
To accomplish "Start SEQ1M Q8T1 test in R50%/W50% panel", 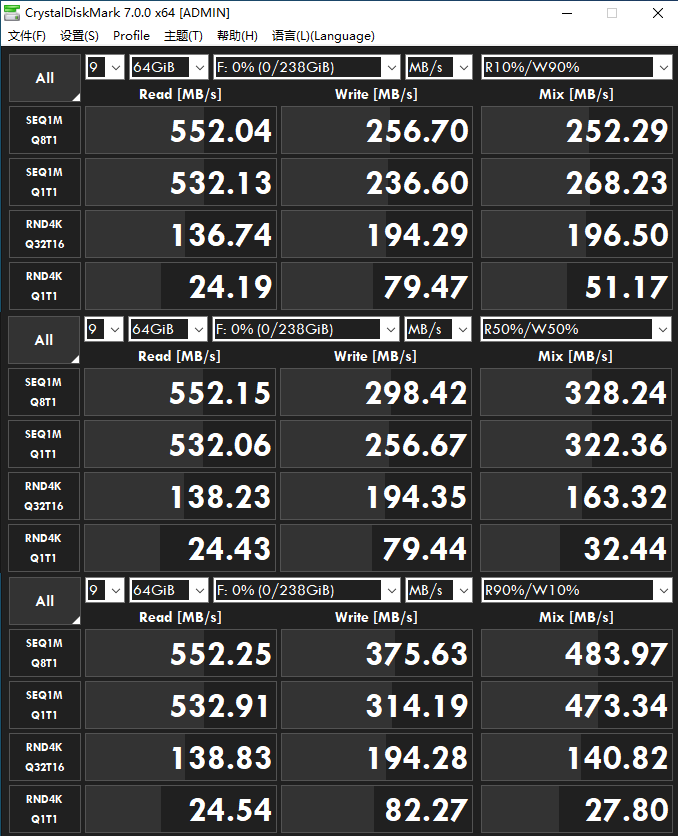I will point(44,392).
